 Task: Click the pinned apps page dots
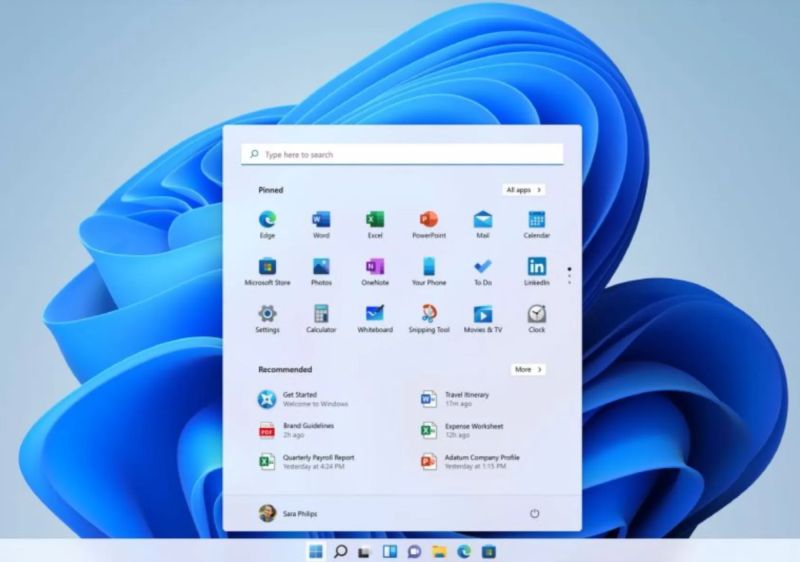569,274
